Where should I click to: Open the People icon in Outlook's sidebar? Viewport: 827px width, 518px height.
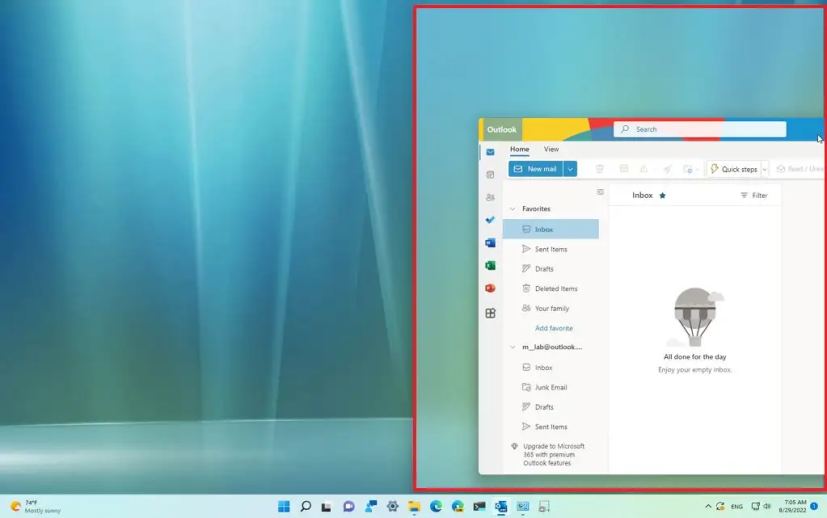[490, 197]
